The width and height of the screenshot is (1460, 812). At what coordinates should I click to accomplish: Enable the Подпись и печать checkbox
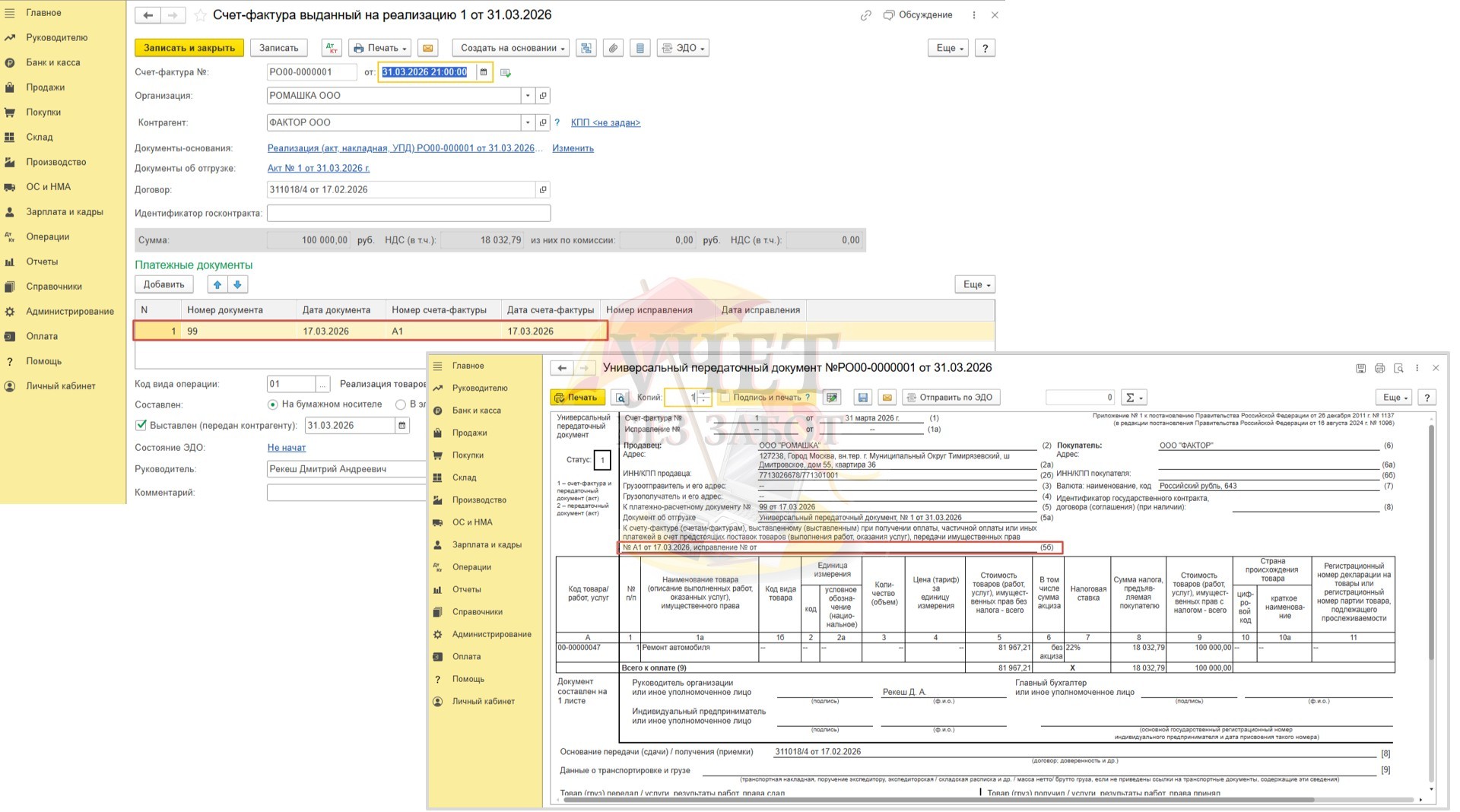(725, 398)
